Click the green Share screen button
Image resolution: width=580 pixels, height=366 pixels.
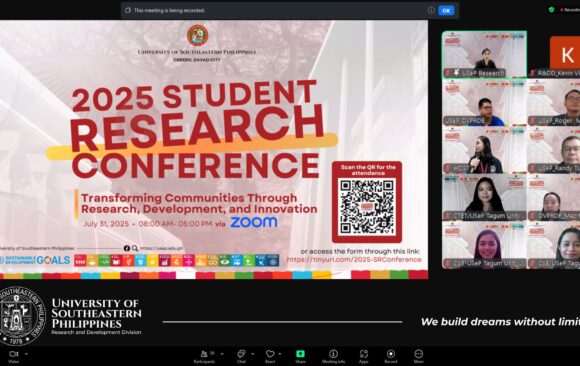click(x=300, y=354)
